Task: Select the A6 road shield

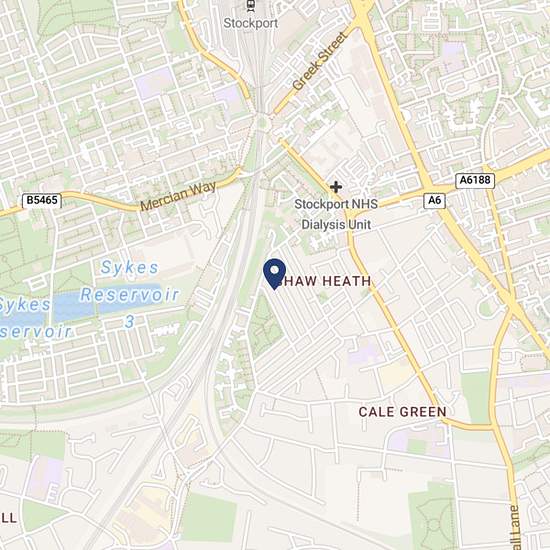Action: coord(434,201)
